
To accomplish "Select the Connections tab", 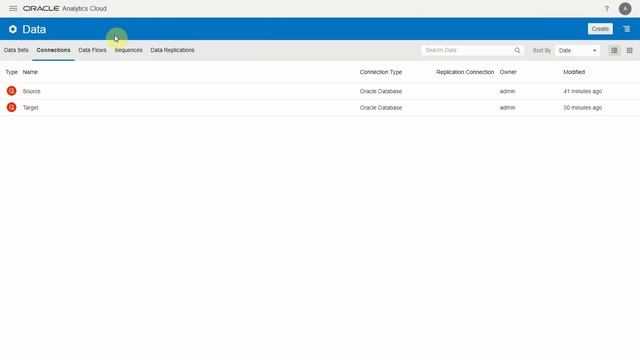I will coord(53,50).
